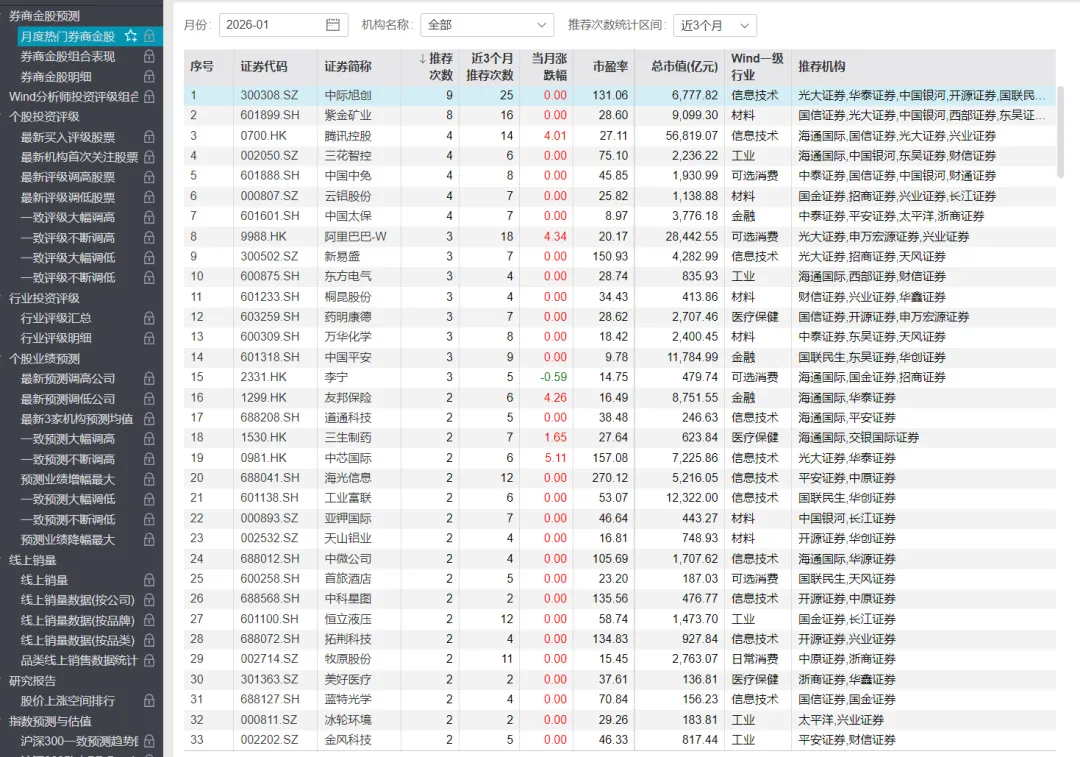Click the stock name 紫金矿业

(x=348, y=115)
